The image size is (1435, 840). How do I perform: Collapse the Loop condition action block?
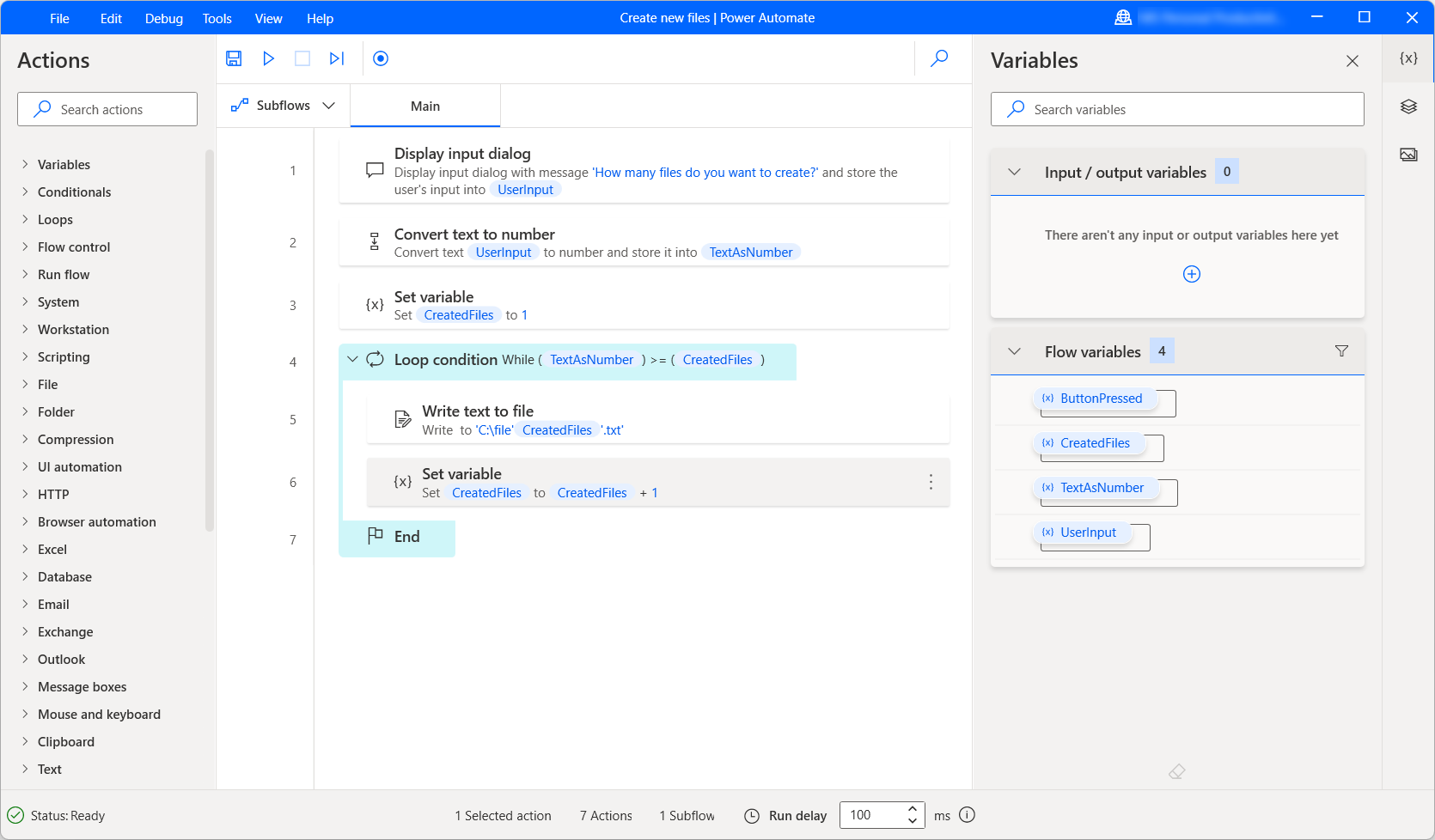tap(352, 359)
